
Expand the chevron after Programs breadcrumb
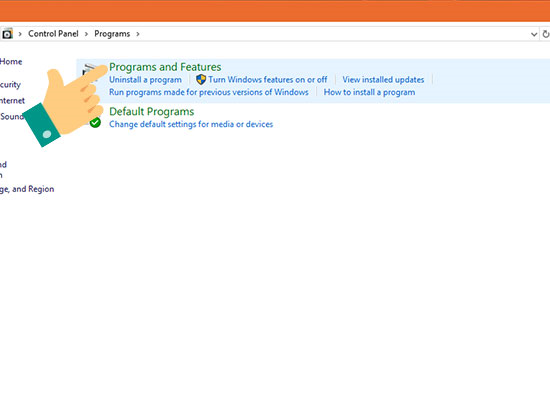(138, 34)
